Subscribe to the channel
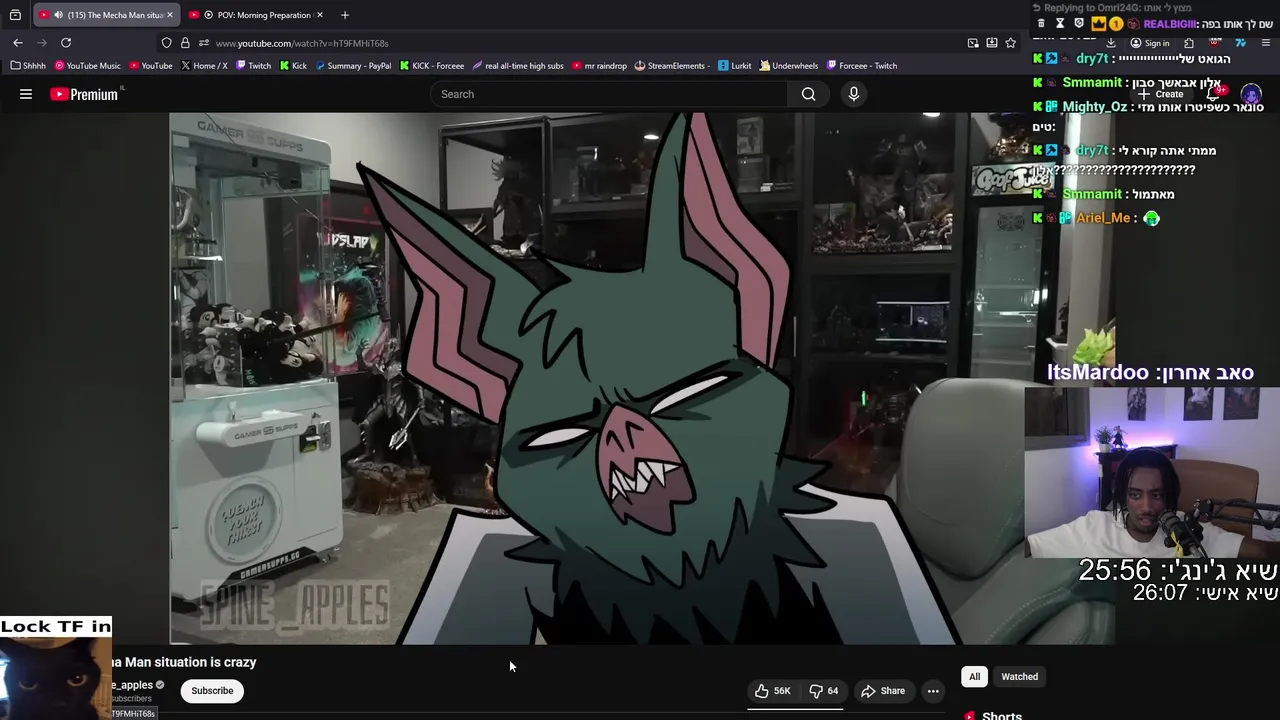This screenshot has height=720, width=1280. click(x=212, y=691)
